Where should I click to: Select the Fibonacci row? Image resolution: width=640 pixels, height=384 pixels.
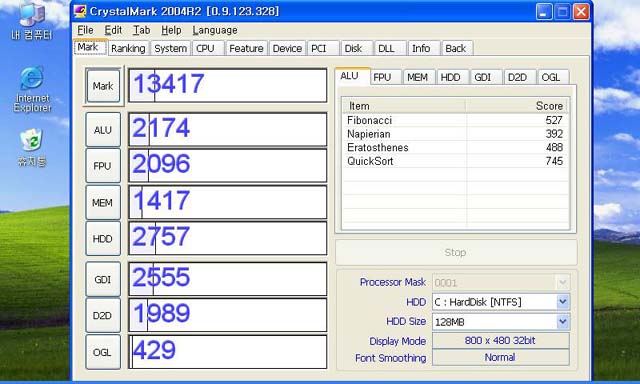455,120
